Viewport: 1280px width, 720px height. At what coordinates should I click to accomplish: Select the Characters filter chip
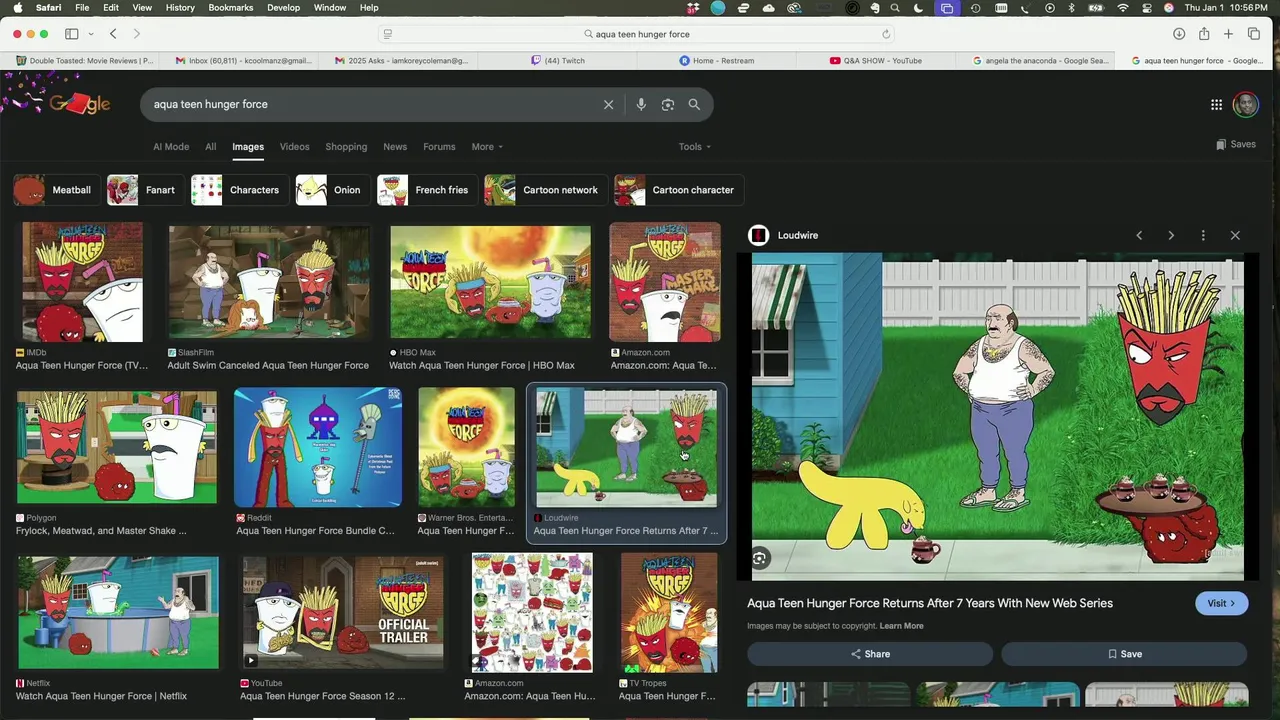[239, 190]
